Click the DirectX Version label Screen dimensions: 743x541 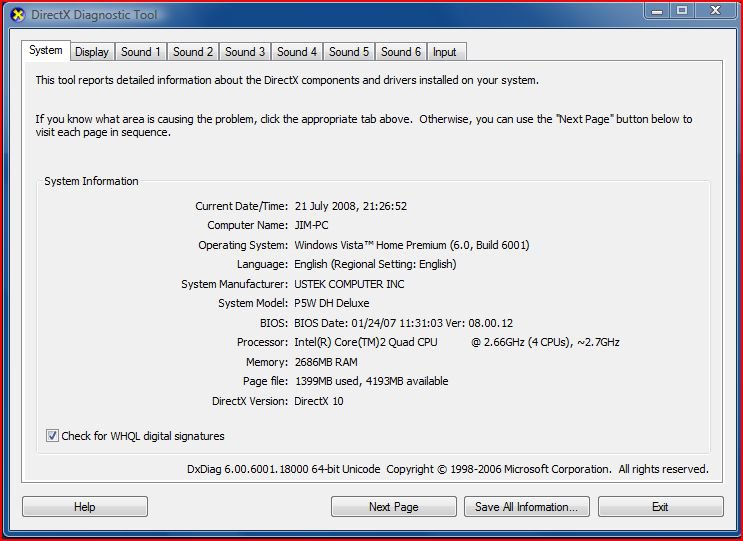pos(250,401)
